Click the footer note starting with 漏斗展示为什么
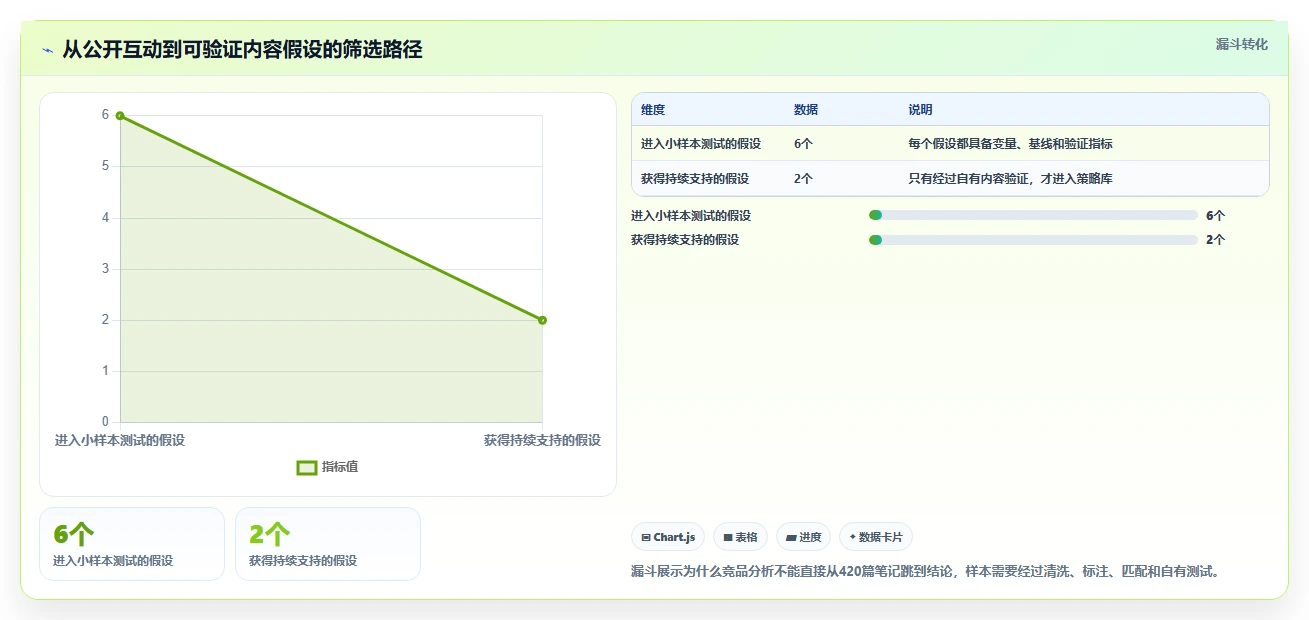Image resolution: width=1309 pixels, height=620 pixels. (x=926, y=572)
